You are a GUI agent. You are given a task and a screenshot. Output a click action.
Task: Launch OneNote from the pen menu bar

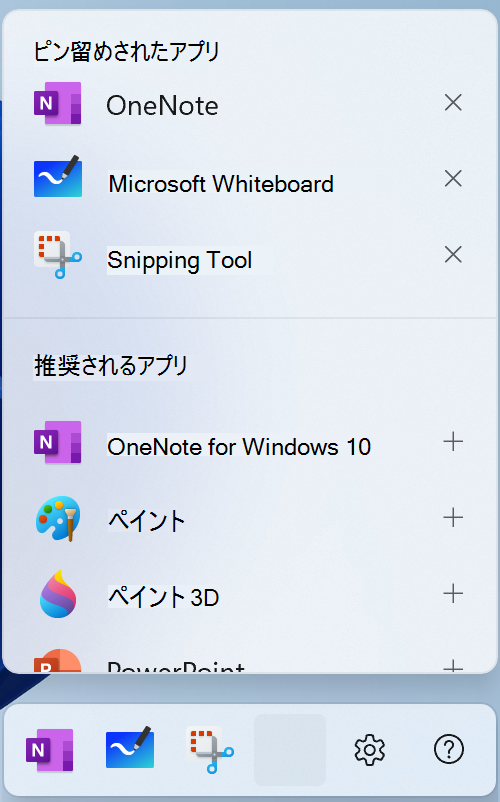pyautogui.click(x=50, y=750)
